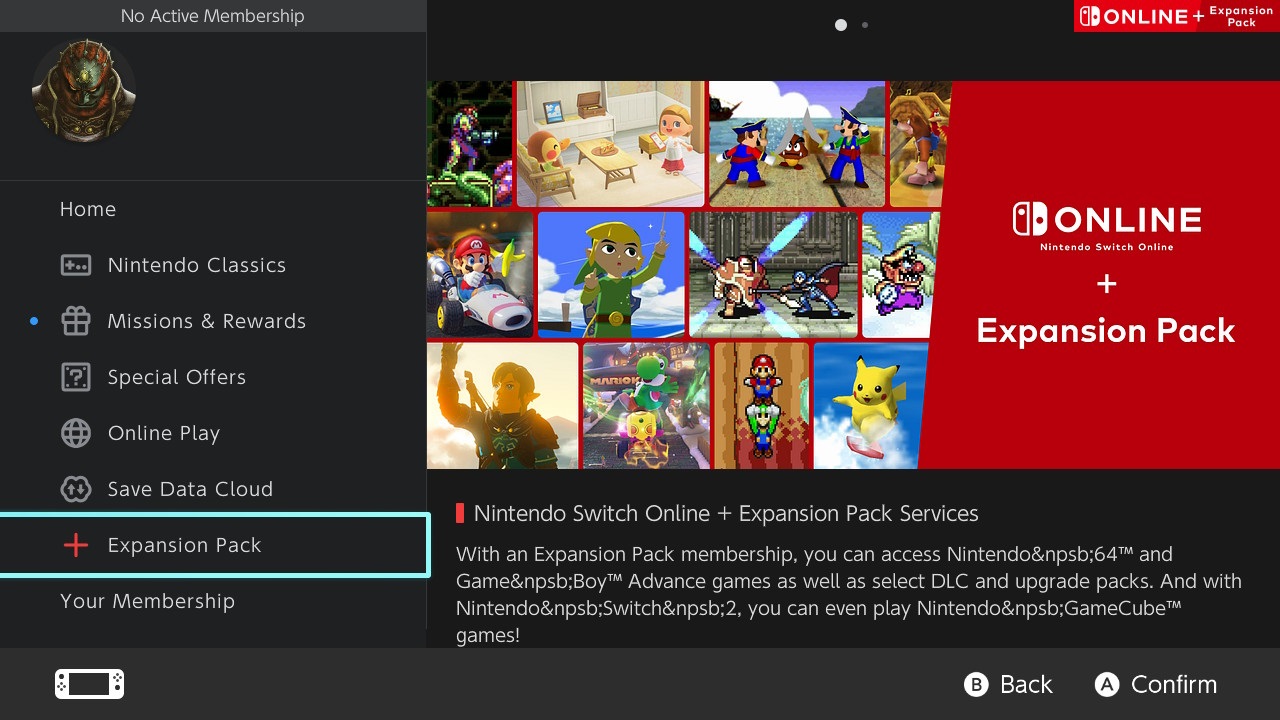The width and height of the screenshot is (1280, 720).
Task: Click the B Back button
Action: tap(1008, 684)
